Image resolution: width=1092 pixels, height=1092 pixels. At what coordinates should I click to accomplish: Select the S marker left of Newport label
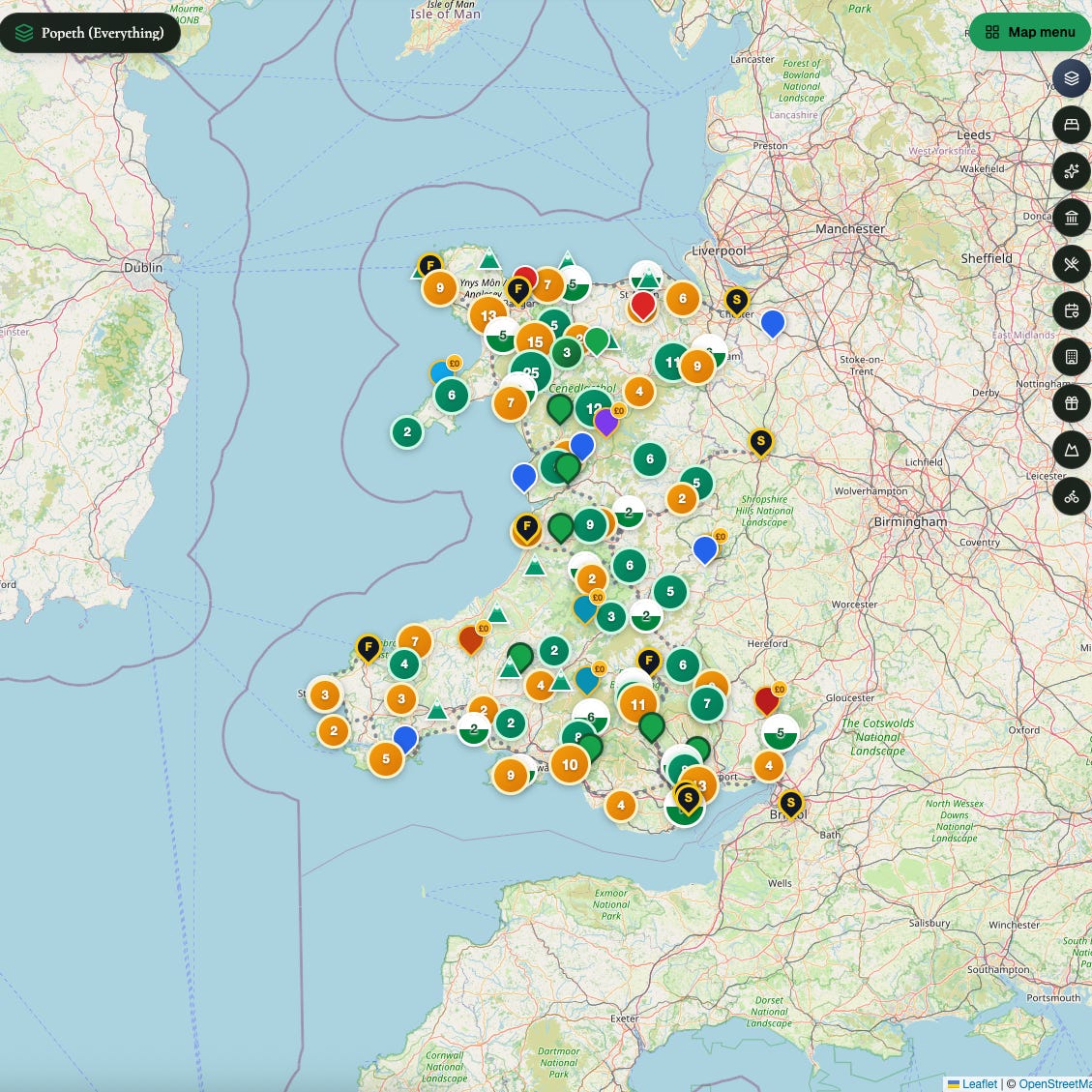(688, 800)
